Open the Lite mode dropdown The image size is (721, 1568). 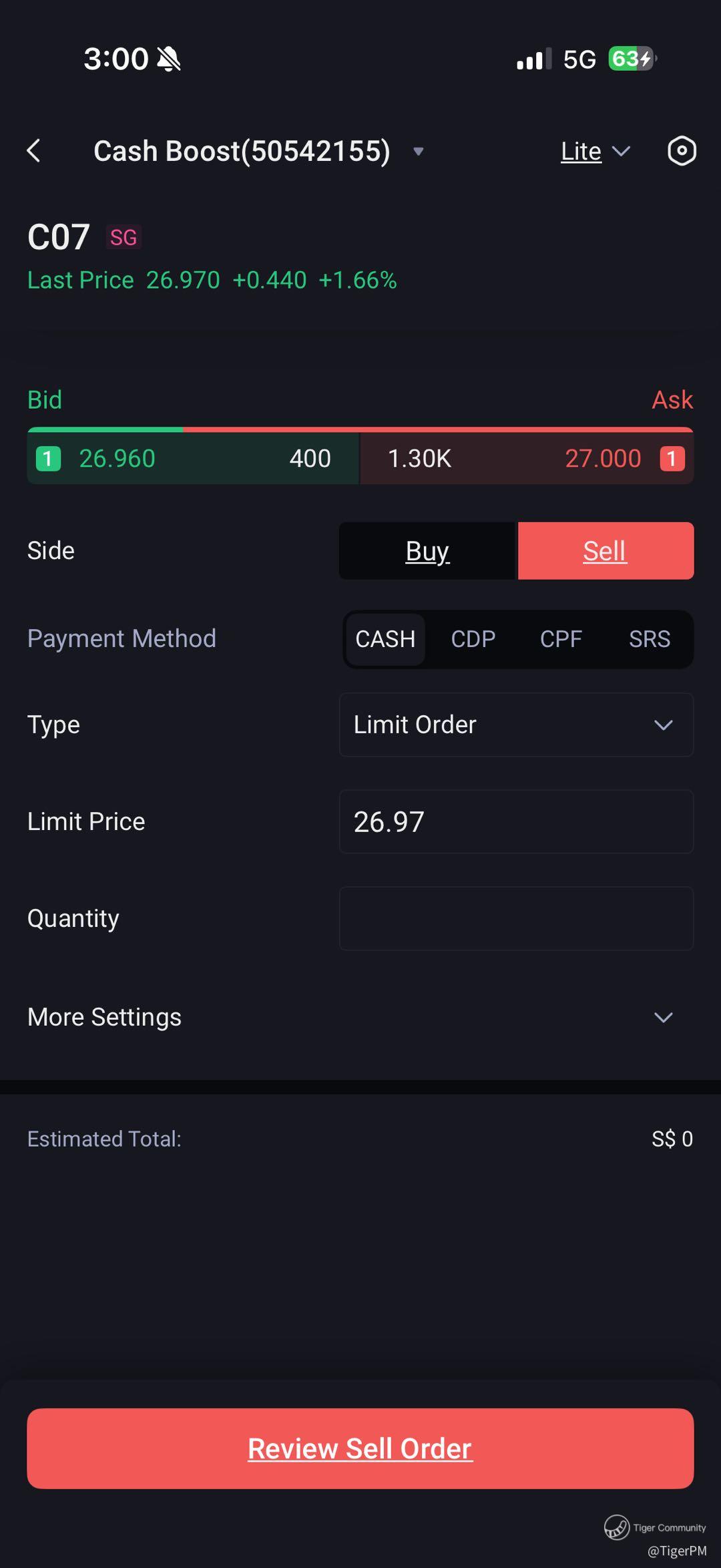coord(595,152)
